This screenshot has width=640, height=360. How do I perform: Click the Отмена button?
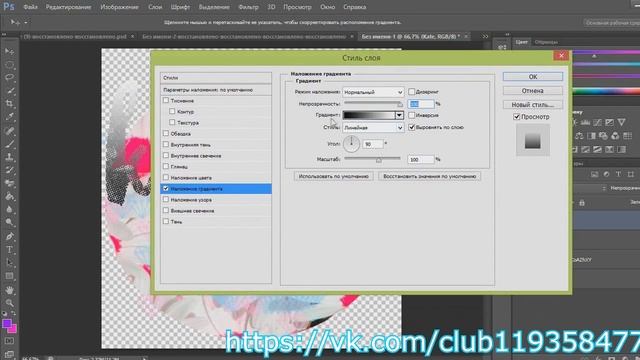(x=533, y=91)
